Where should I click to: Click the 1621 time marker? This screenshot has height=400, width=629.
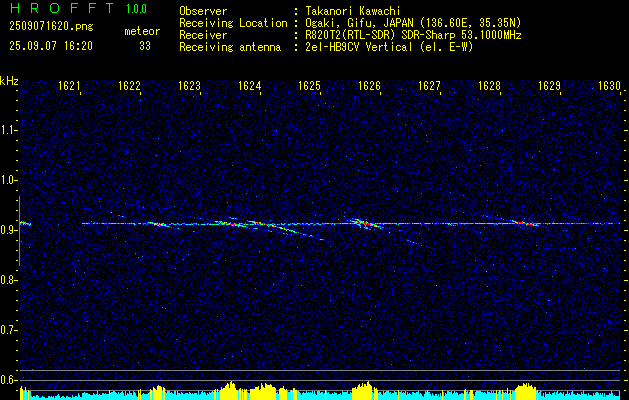click(69, 86)
